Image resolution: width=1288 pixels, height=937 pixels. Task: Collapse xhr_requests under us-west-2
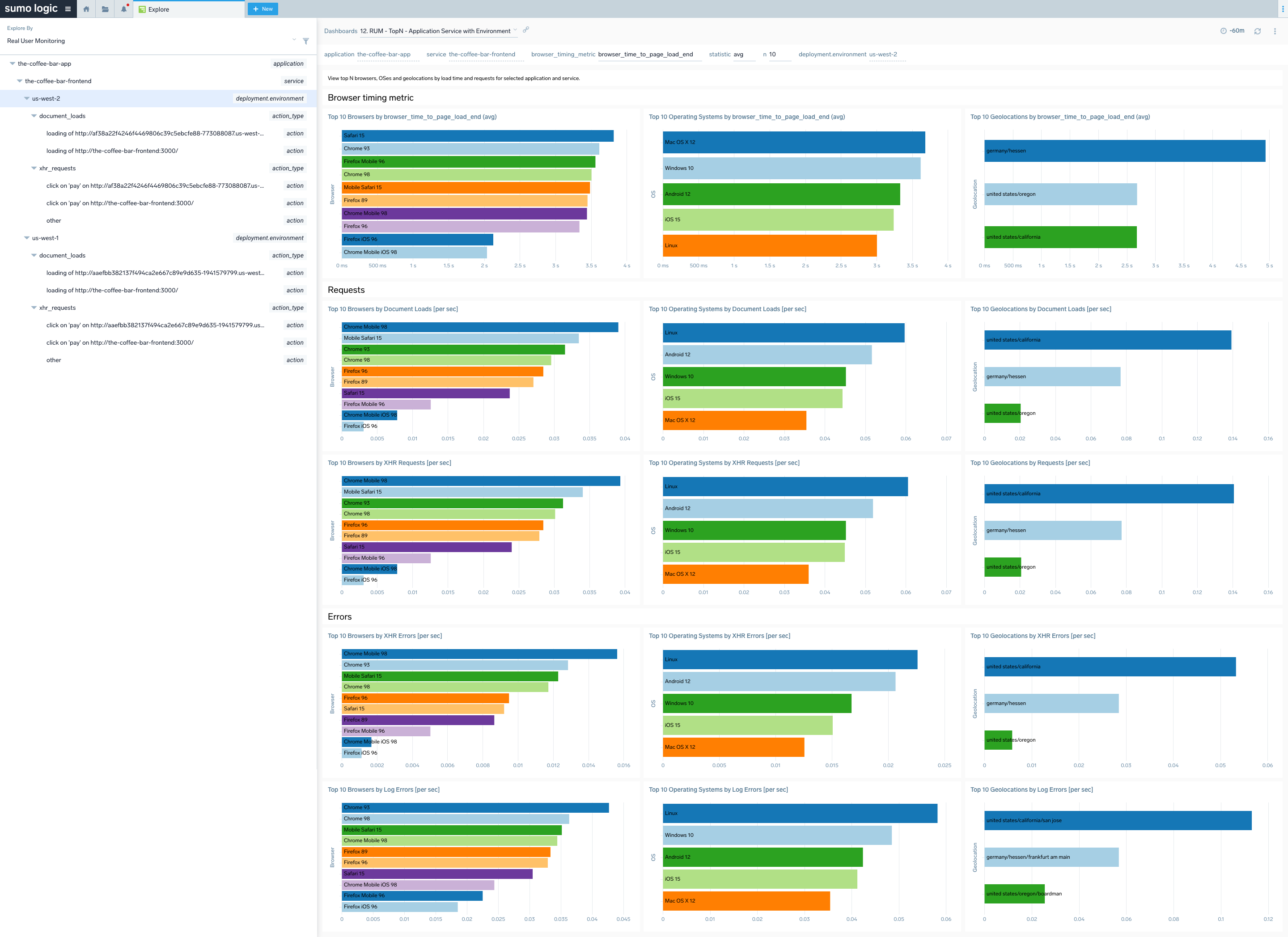[34, 168]
